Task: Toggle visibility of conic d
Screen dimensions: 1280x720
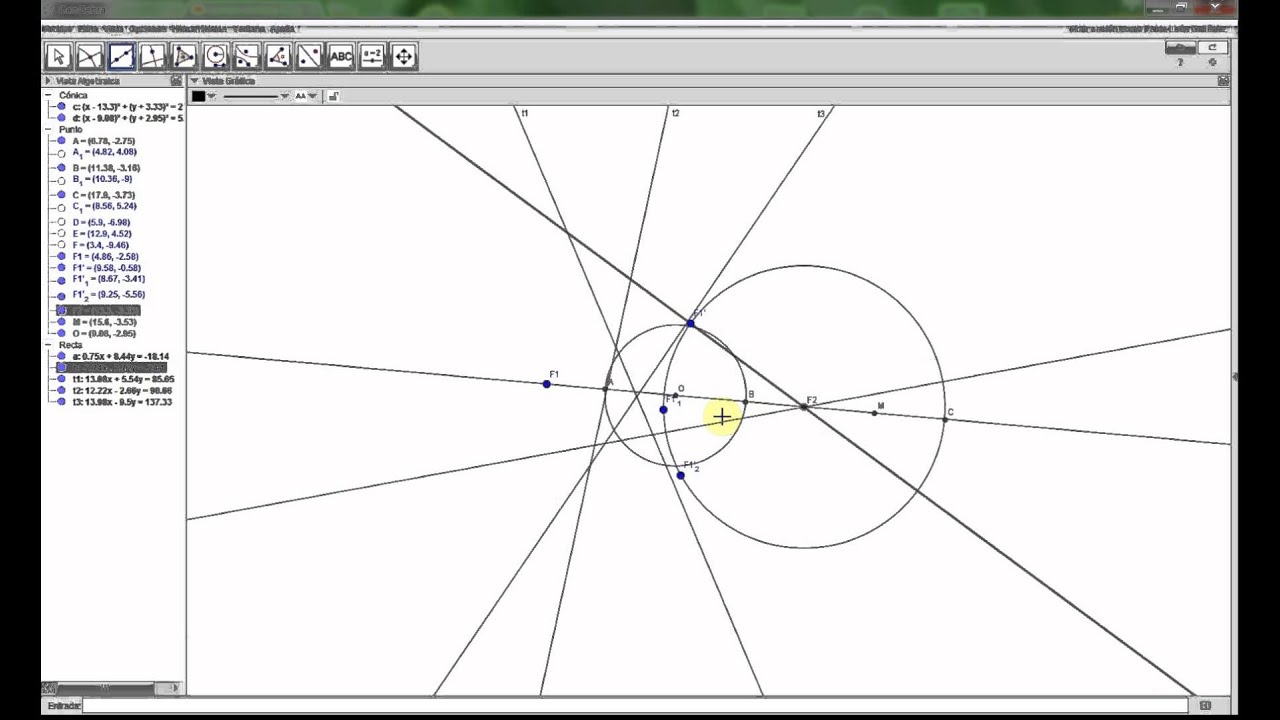Action: coord(61,118)
